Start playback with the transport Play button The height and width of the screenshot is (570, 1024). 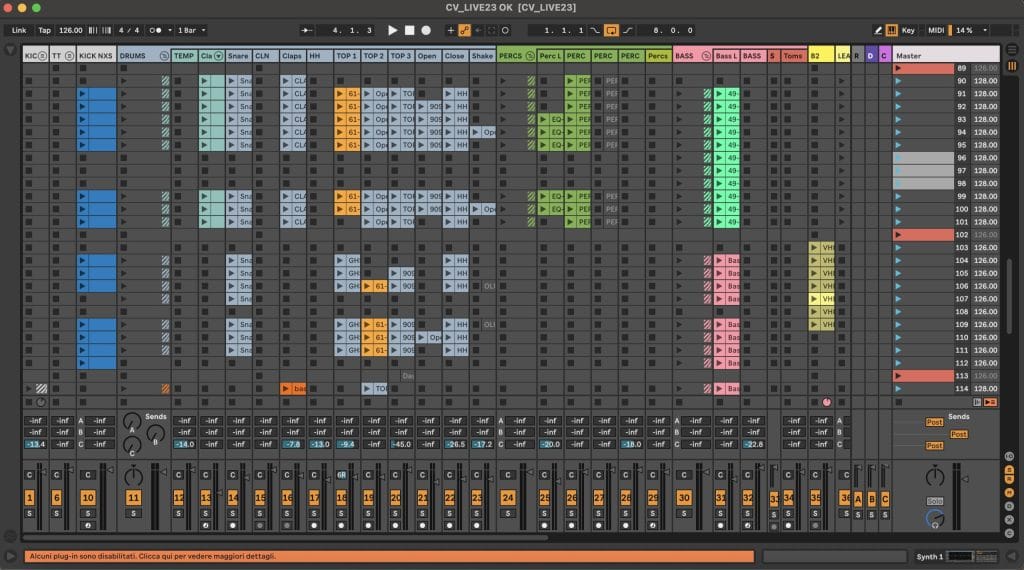[392, 30]
